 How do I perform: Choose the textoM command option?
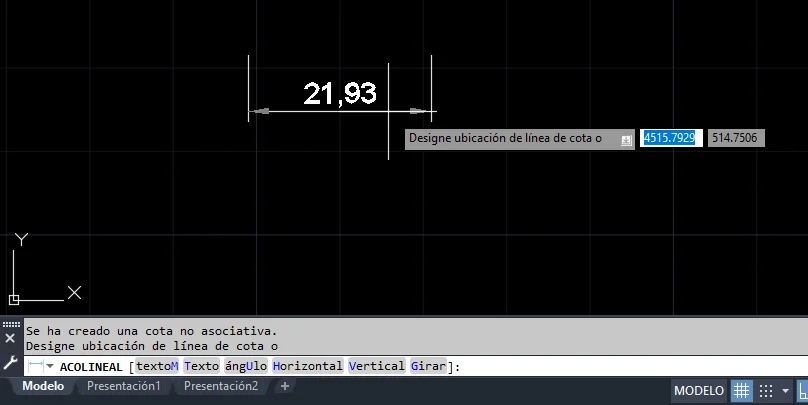click(157, 366)
